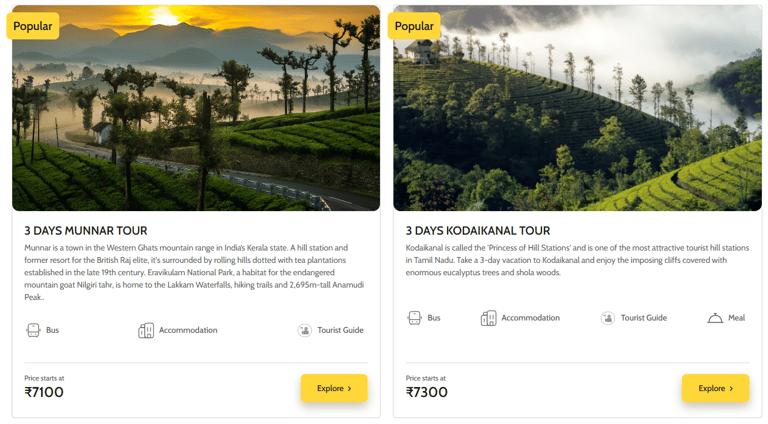Image resolution: width=768 pixels, height=424 pixels.
Task: Click the ₹7100 price on Munnar card
Action: point(44,392)
